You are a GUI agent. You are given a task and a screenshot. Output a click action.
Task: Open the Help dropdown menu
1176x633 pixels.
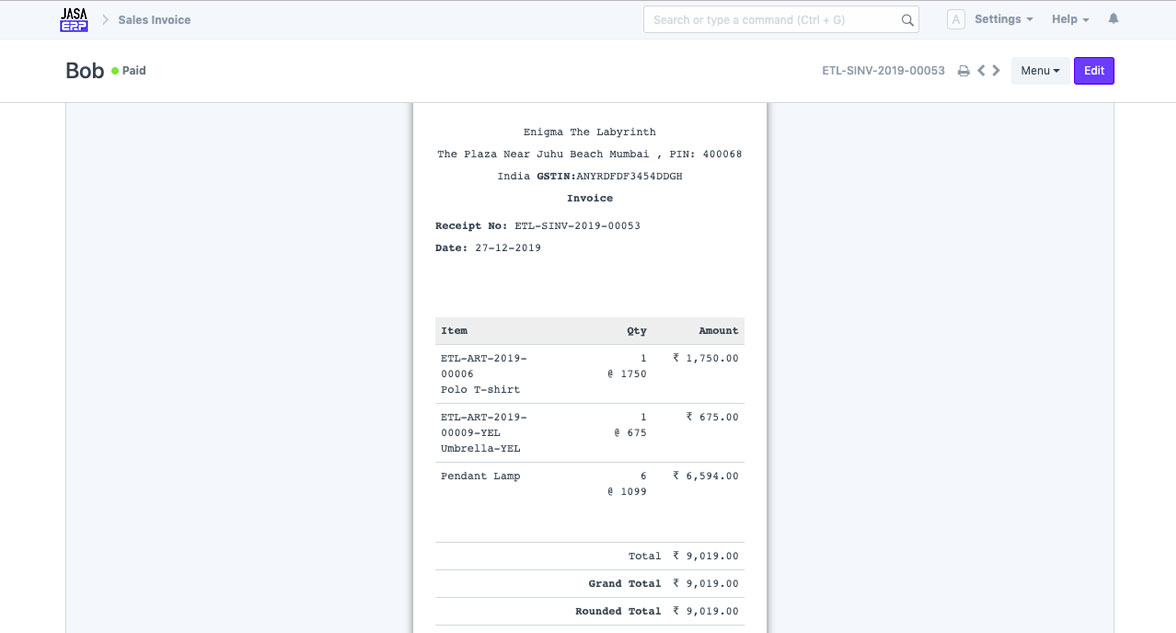[x=1070, y=20]
